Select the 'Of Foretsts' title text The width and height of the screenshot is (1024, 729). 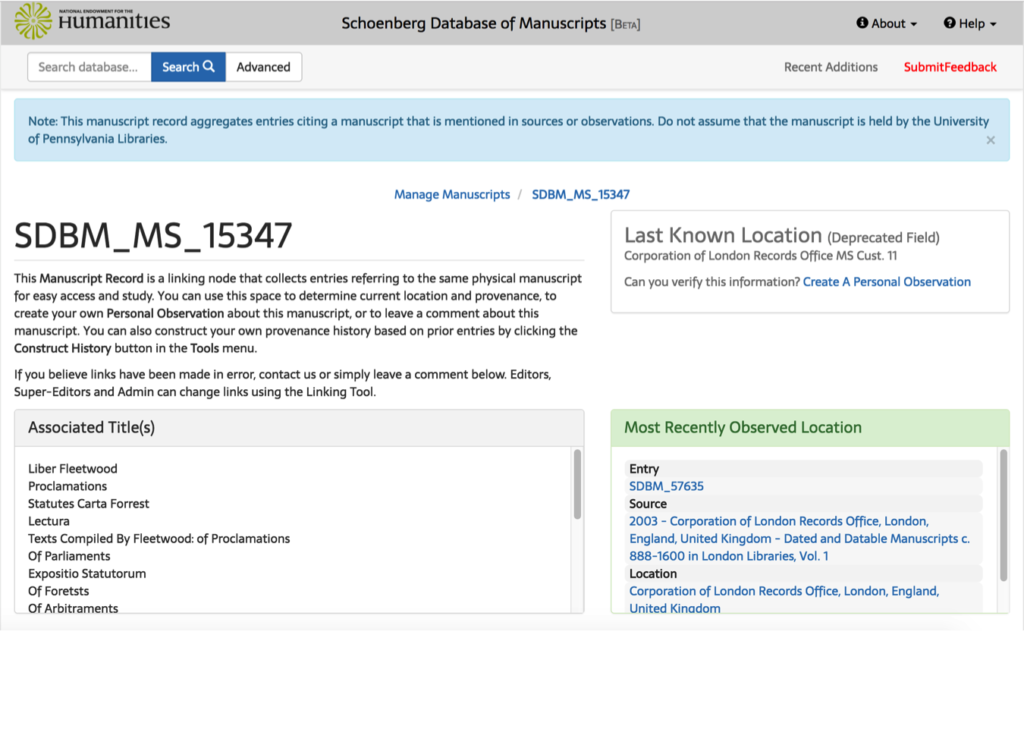pyautogui.click(x=58, y=591)
